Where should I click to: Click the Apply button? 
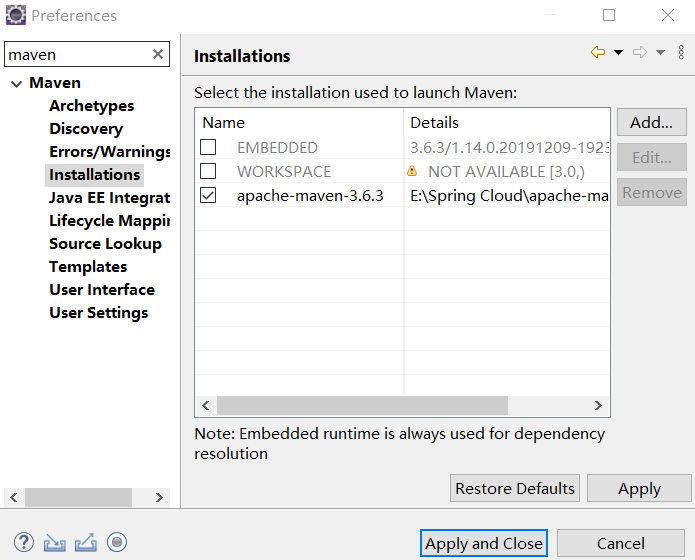639,488
